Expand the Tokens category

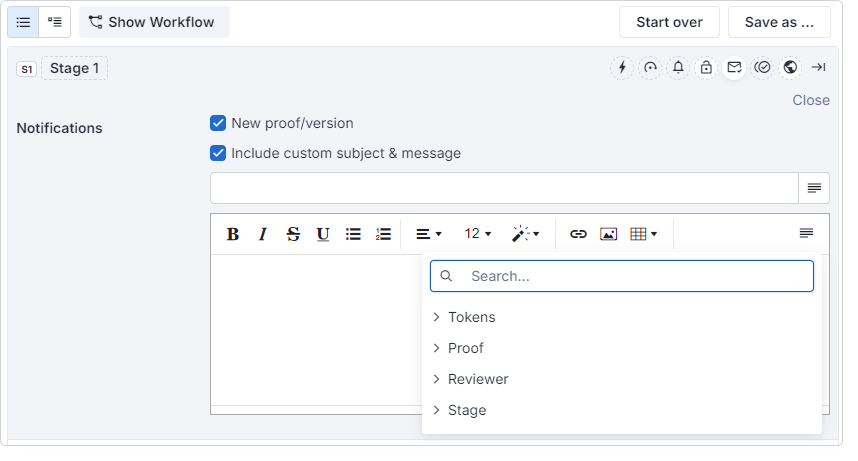[x=472, y=317]
